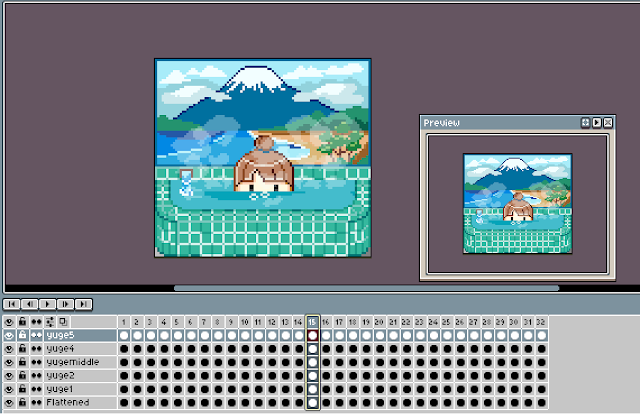This screenshot has height=414, width=640.
Task: Toggle lock on yuge2 layer
Action: coord(22,375)
